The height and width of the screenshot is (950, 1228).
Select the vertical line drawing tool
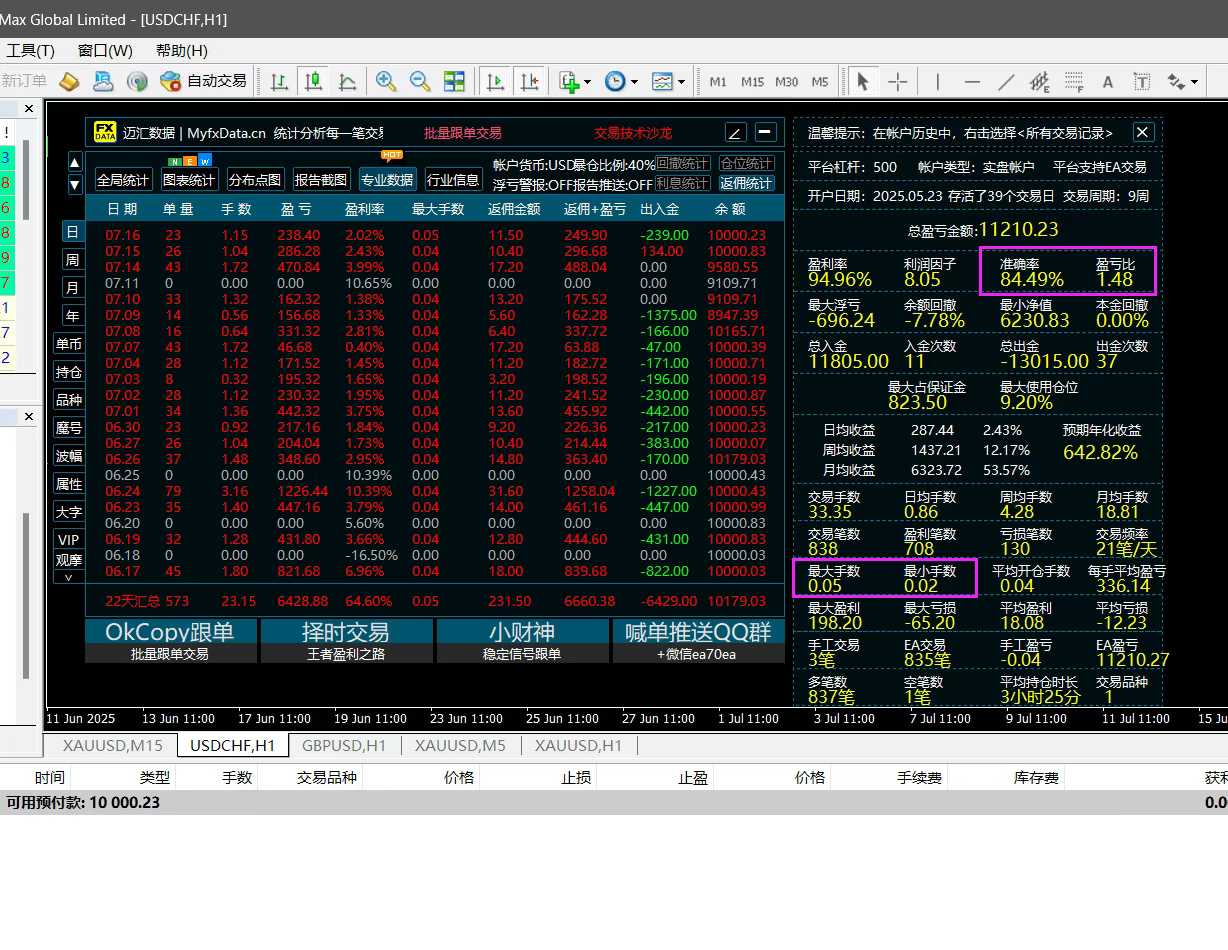[x=938, y=81]
